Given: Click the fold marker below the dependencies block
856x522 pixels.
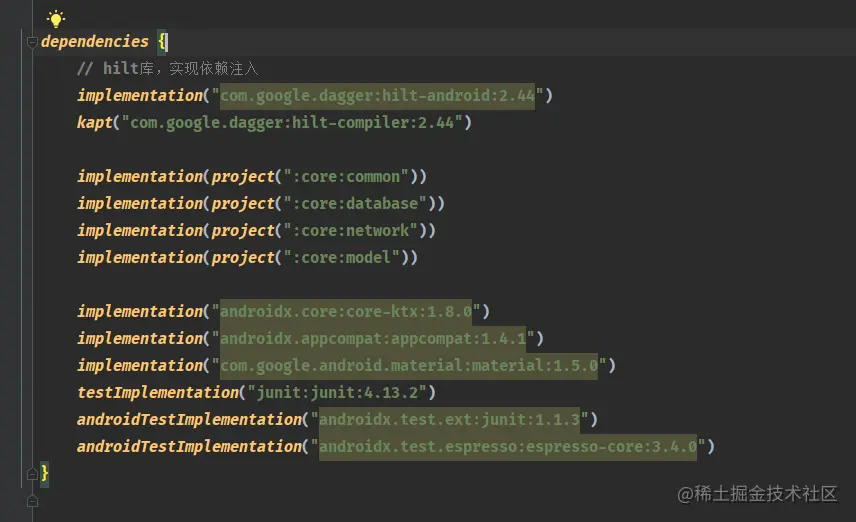Looking at the screenshot, I should [32, 500].
